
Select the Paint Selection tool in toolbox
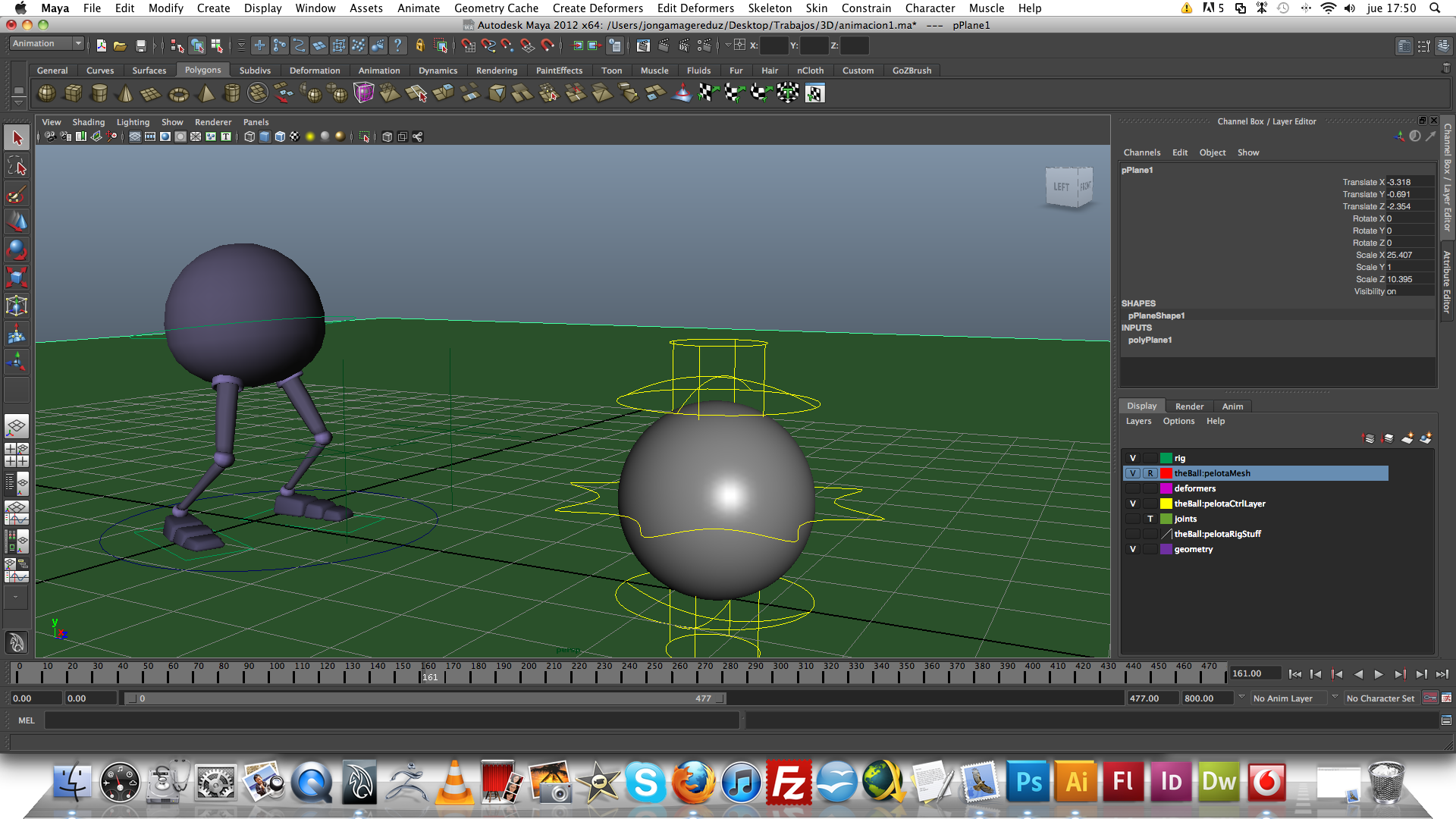16,194
